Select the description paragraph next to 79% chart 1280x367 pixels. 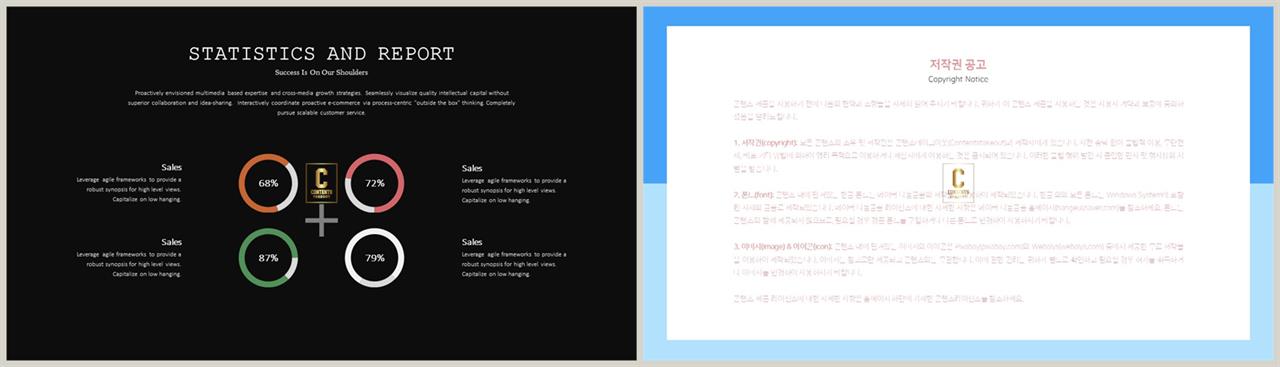point(515,264)
